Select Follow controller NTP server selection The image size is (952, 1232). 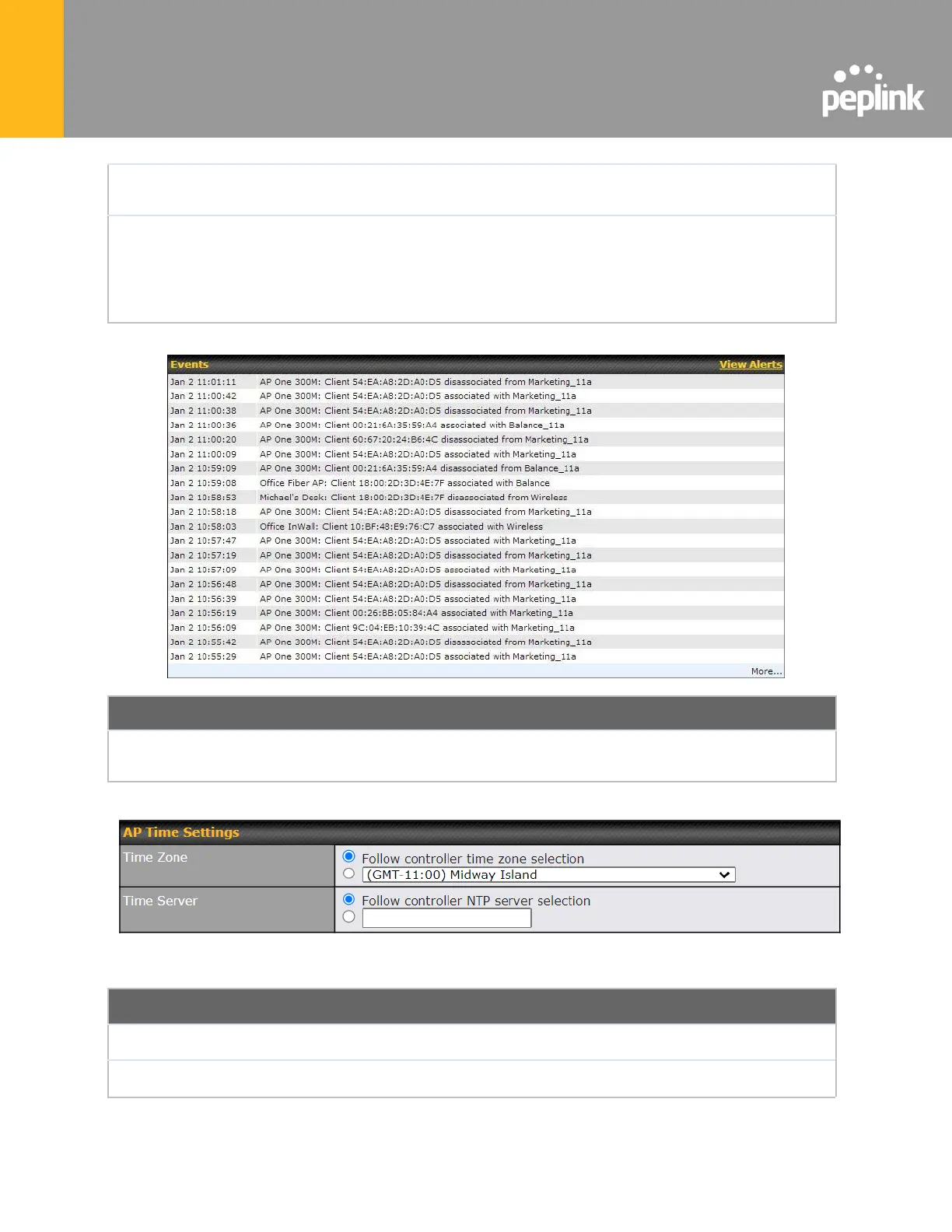coord(349,899)
